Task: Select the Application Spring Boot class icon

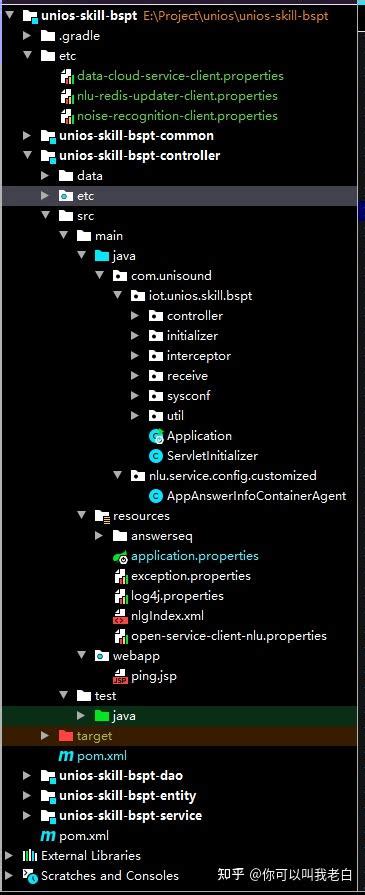Action: click(x=156, y=436)
